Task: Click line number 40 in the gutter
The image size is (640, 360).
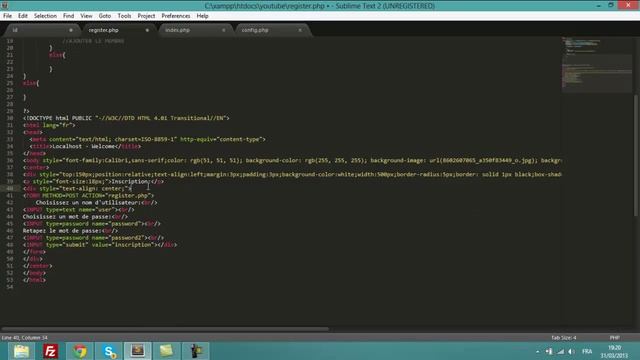Action: 9,189
